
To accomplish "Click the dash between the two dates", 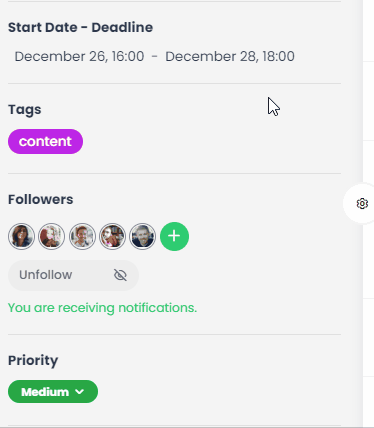I will tap(154, 56).
